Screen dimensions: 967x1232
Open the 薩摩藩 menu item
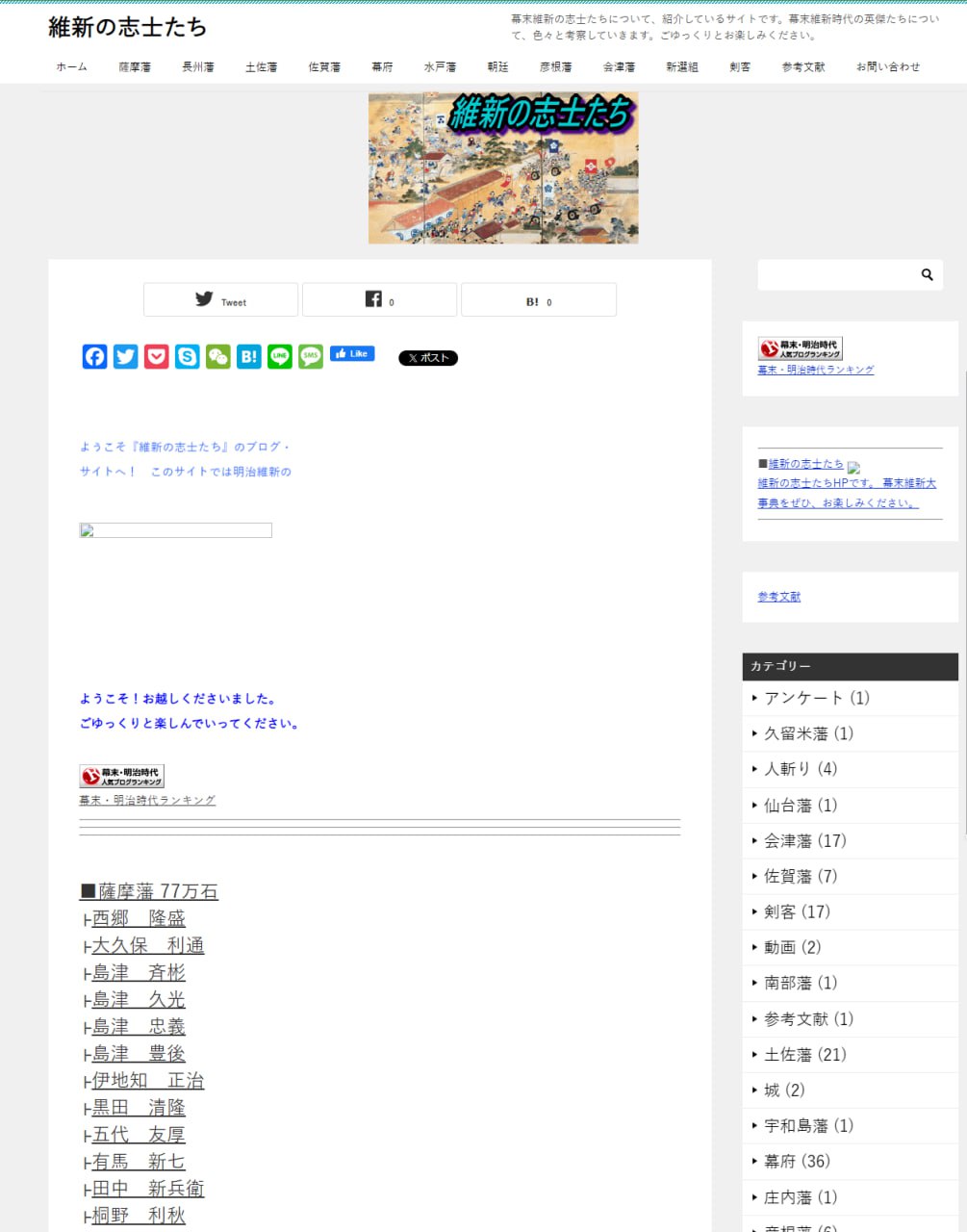pos(135,67)
